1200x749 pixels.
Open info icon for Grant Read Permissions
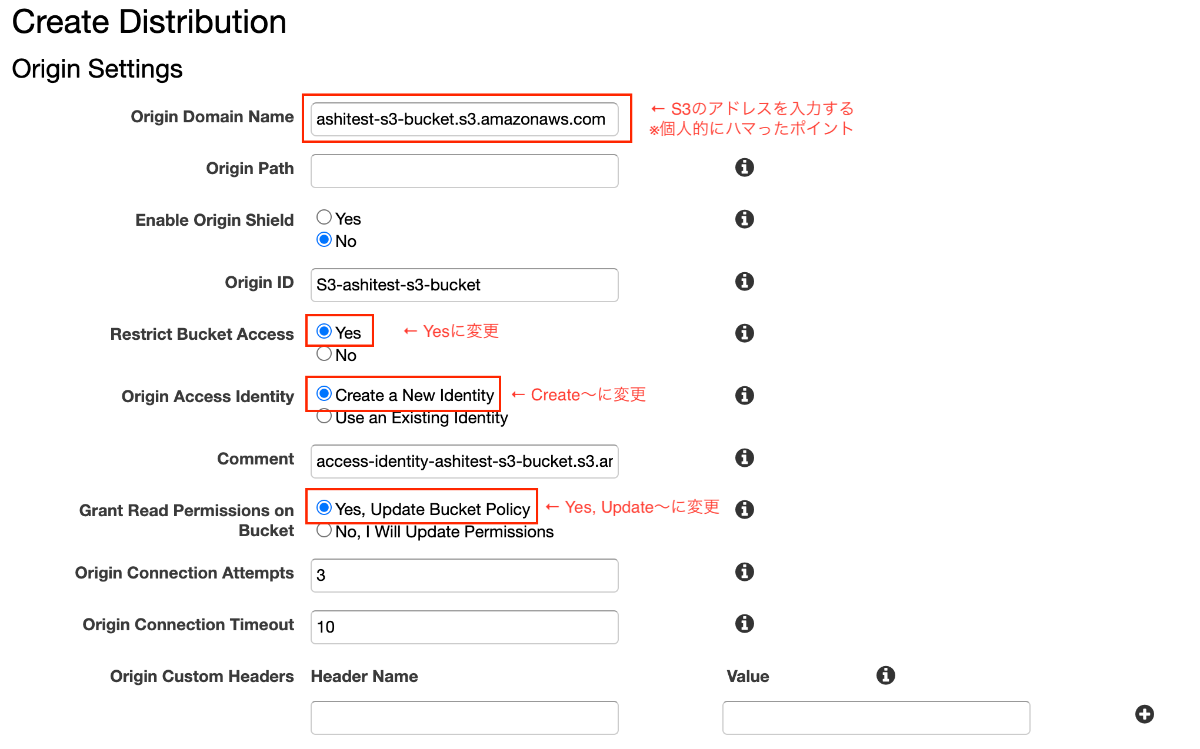click(744, 509)
